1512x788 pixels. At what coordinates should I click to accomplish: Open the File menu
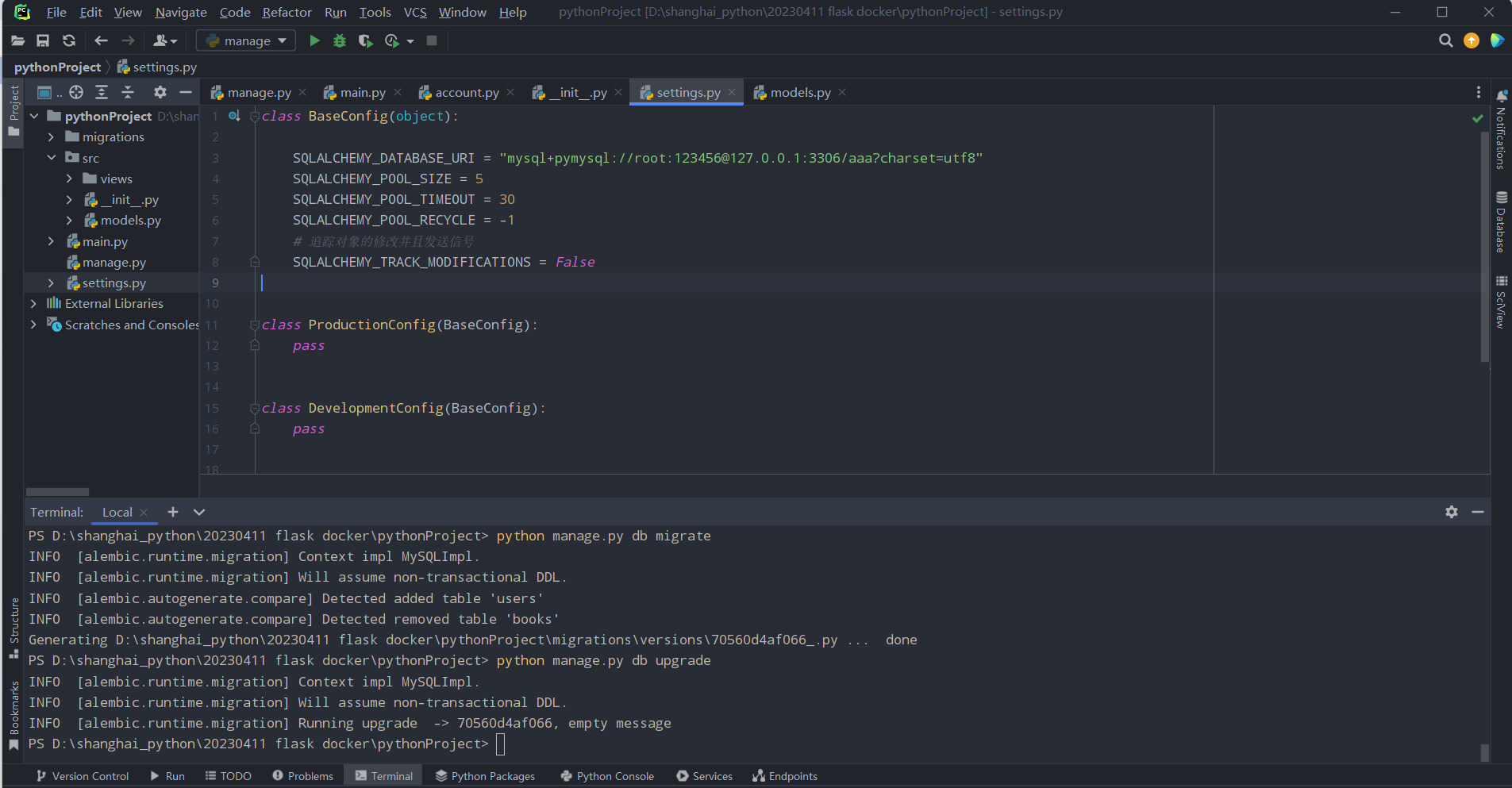(56, 12)
